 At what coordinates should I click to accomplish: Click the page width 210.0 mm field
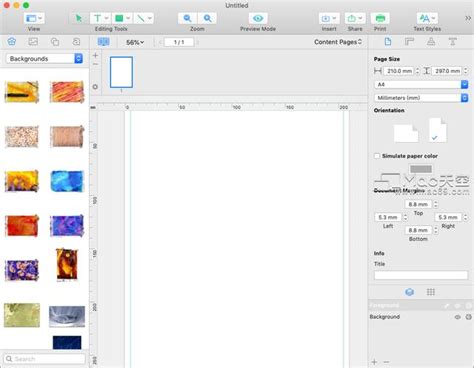(399, 71)
